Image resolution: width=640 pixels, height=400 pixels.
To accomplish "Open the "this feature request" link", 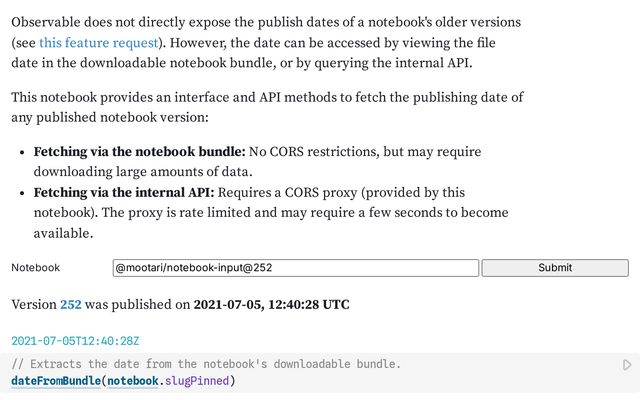I will (98, 43).
